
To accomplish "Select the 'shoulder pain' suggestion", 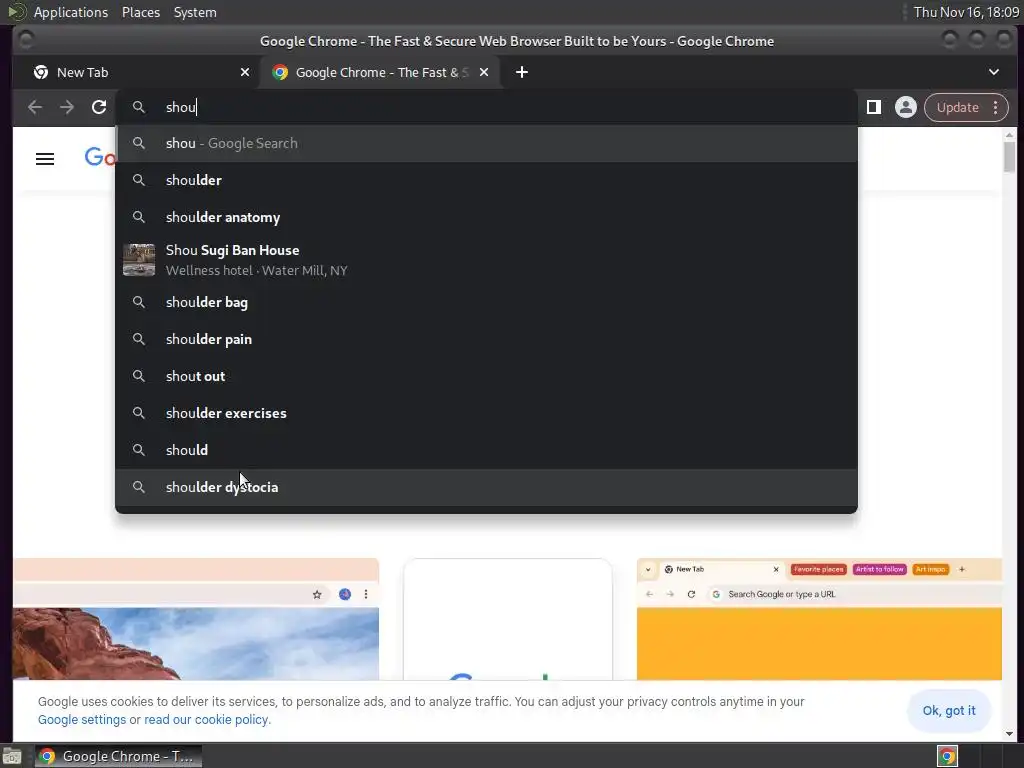I will coord(486,340).
